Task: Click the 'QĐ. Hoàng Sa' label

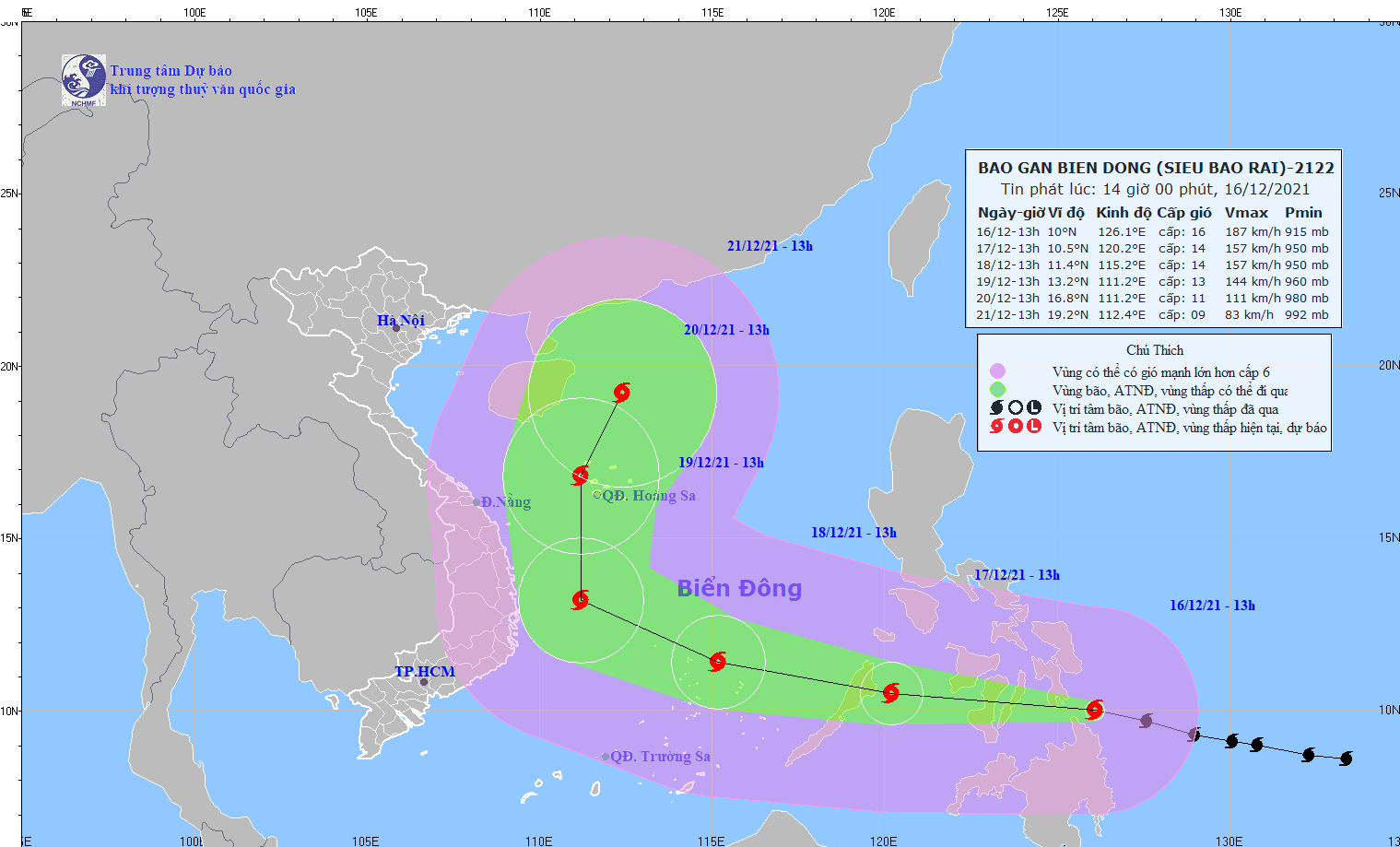Action: 649,496
